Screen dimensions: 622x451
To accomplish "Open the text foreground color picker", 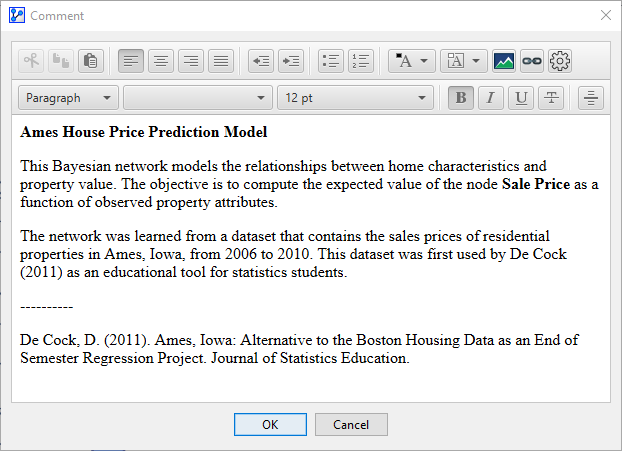I will (x=411, y=61).
